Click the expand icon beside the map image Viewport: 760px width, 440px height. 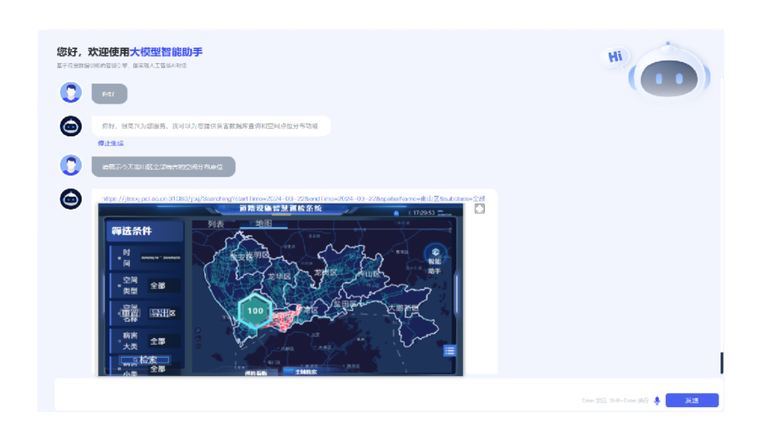(480, 208)
